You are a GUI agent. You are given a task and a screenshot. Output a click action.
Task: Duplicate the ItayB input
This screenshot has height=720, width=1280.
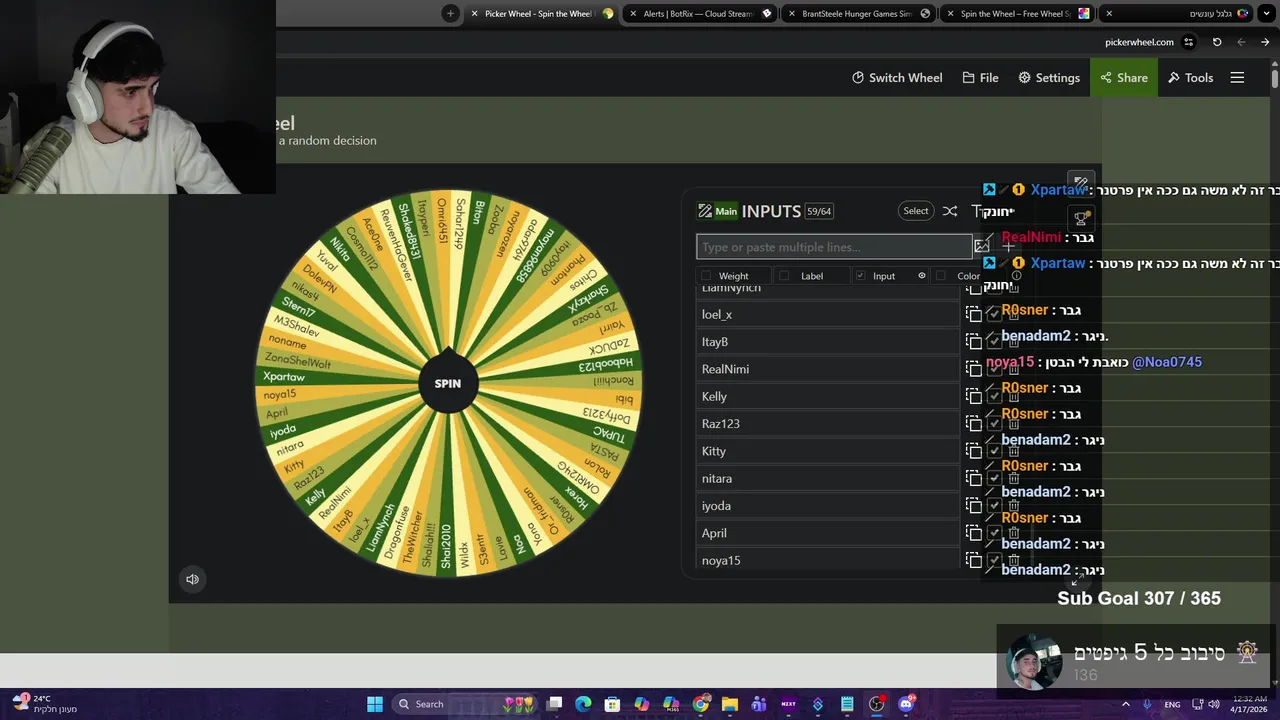click(x=974, y=342)
